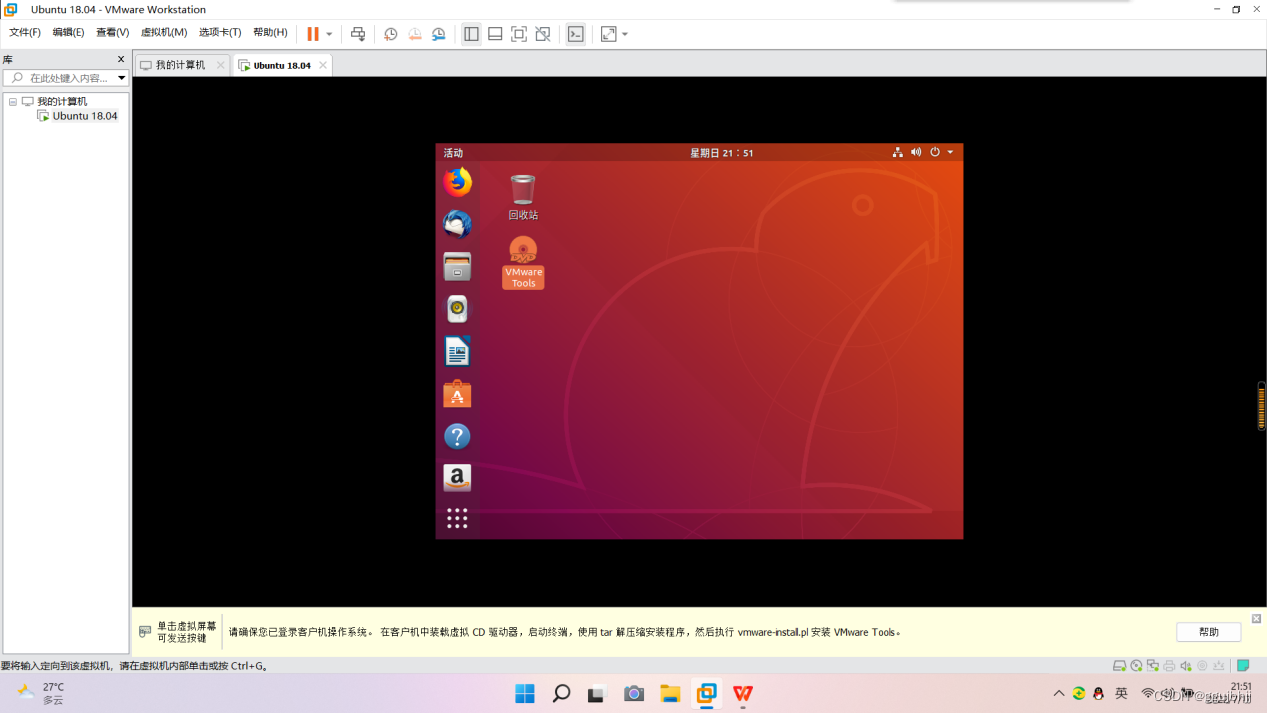Open Windows taskbar search
The width and height of the screenshot is (1267, 713).
(x=561, y=694)
